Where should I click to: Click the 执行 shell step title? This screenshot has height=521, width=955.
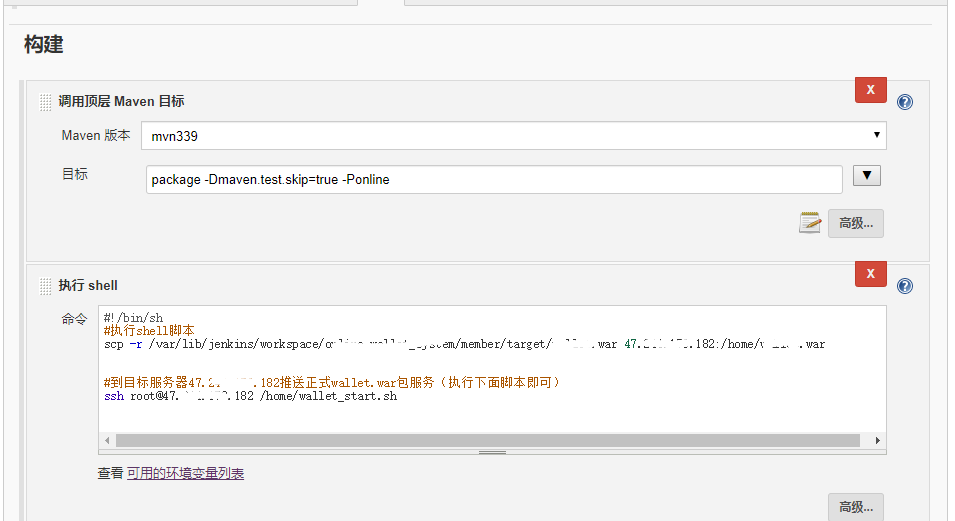[88, 285]
